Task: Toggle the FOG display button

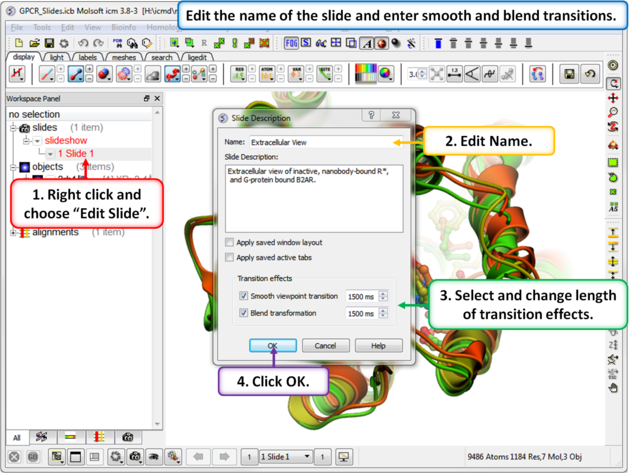Action: 292,43
